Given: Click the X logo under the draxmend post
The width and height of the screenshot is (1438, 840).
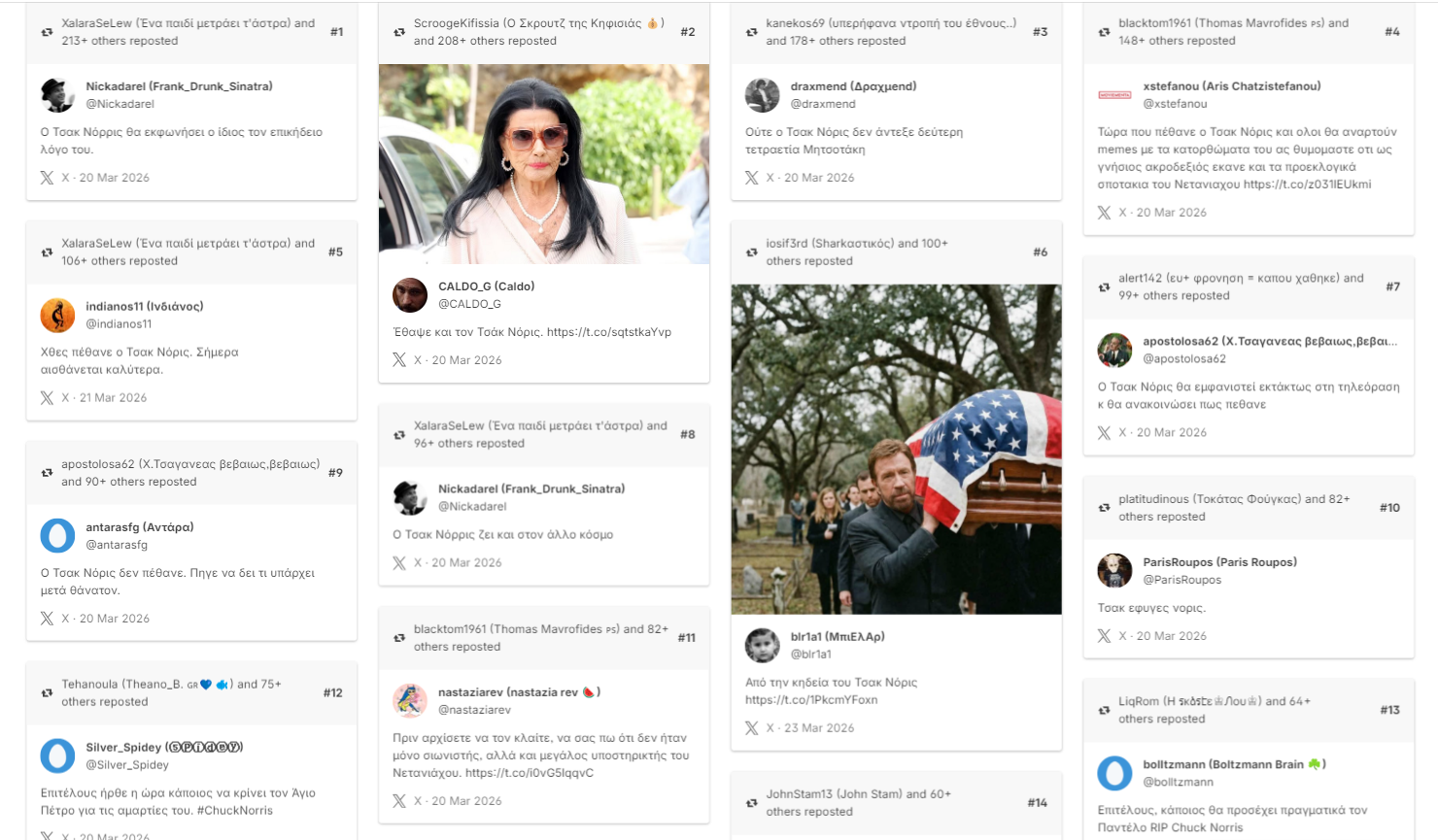Looking at the screenshot, I should tap(752, 178).
